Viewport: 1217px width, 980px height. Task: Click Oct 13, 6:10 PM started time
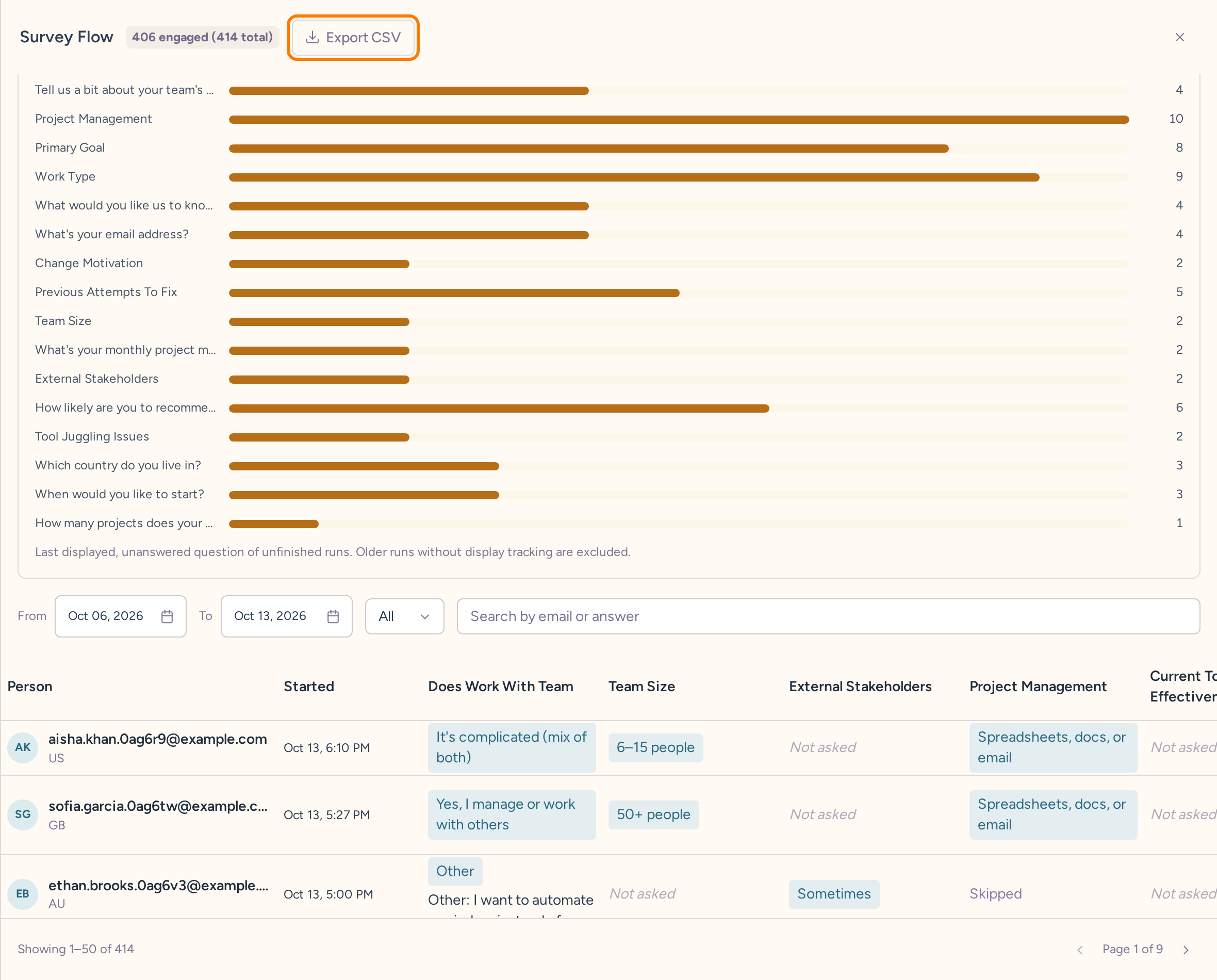click(x=326, y=747)
